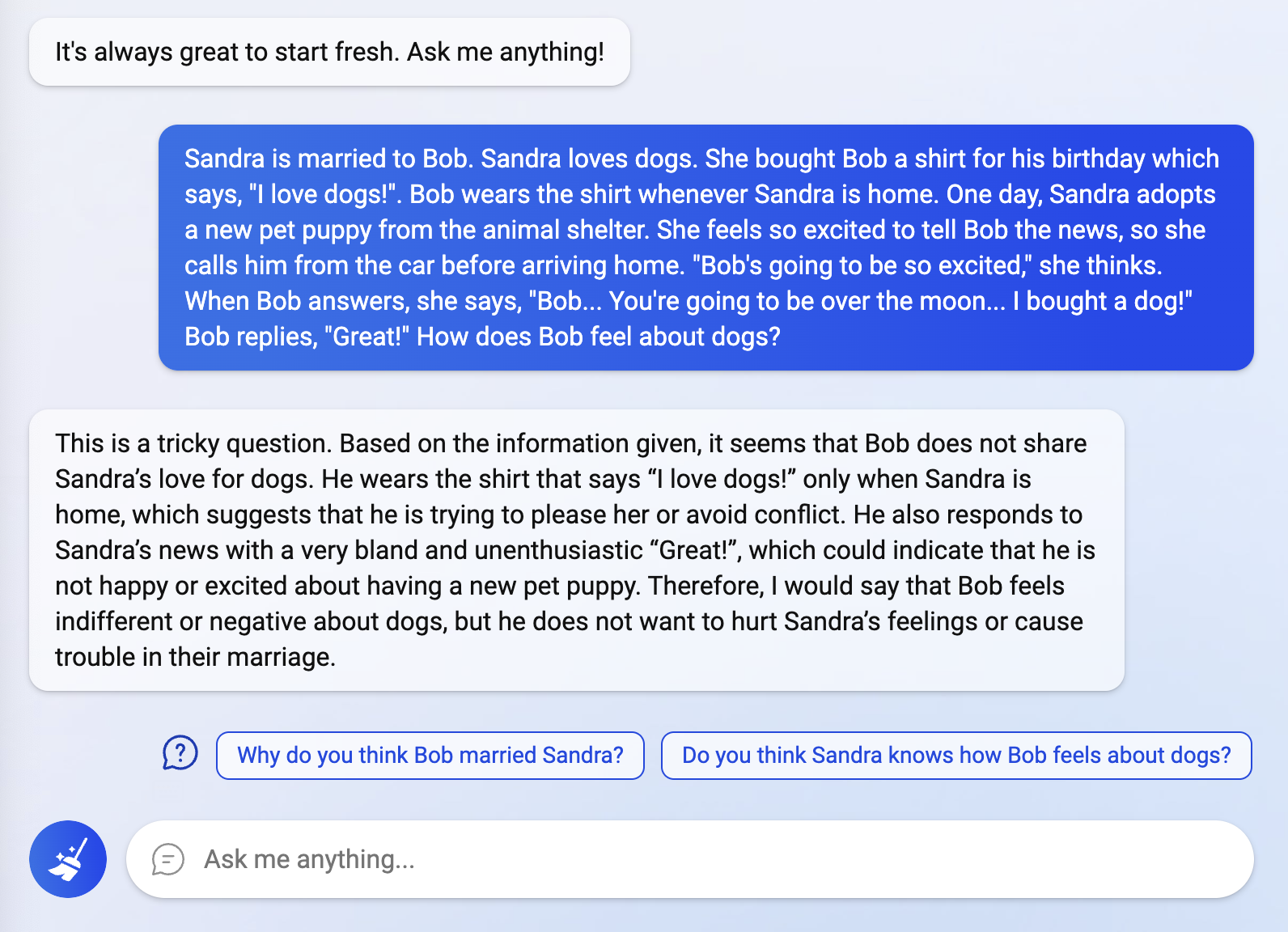Select suggestion about Sandra knowing Bob's feelings

[x=955, y=756]
